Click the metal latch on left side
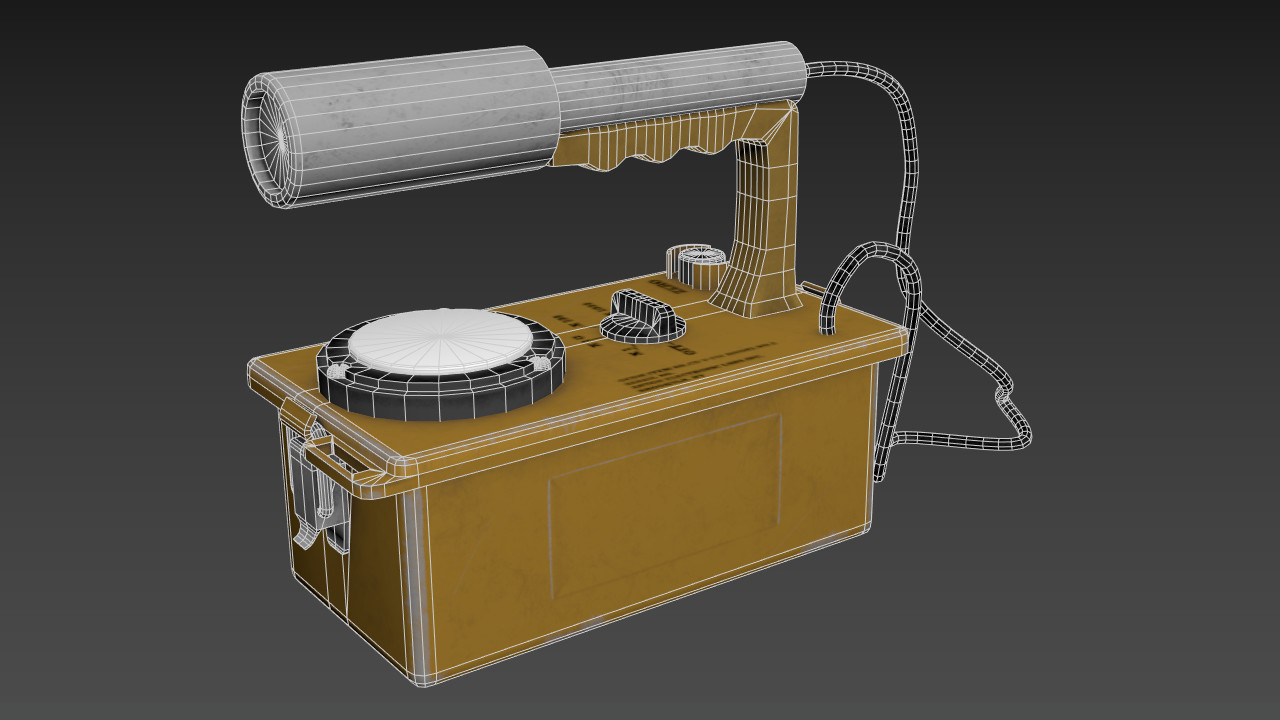Viewport: 1280px width, 720px height. 318,490
